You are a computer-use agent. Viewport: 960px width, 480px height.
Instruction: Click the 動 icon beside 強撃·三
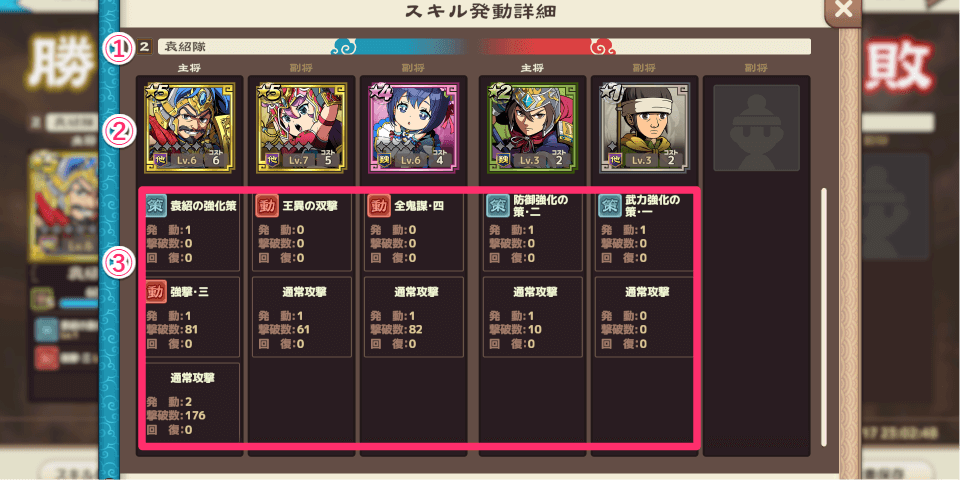(157, 291)
